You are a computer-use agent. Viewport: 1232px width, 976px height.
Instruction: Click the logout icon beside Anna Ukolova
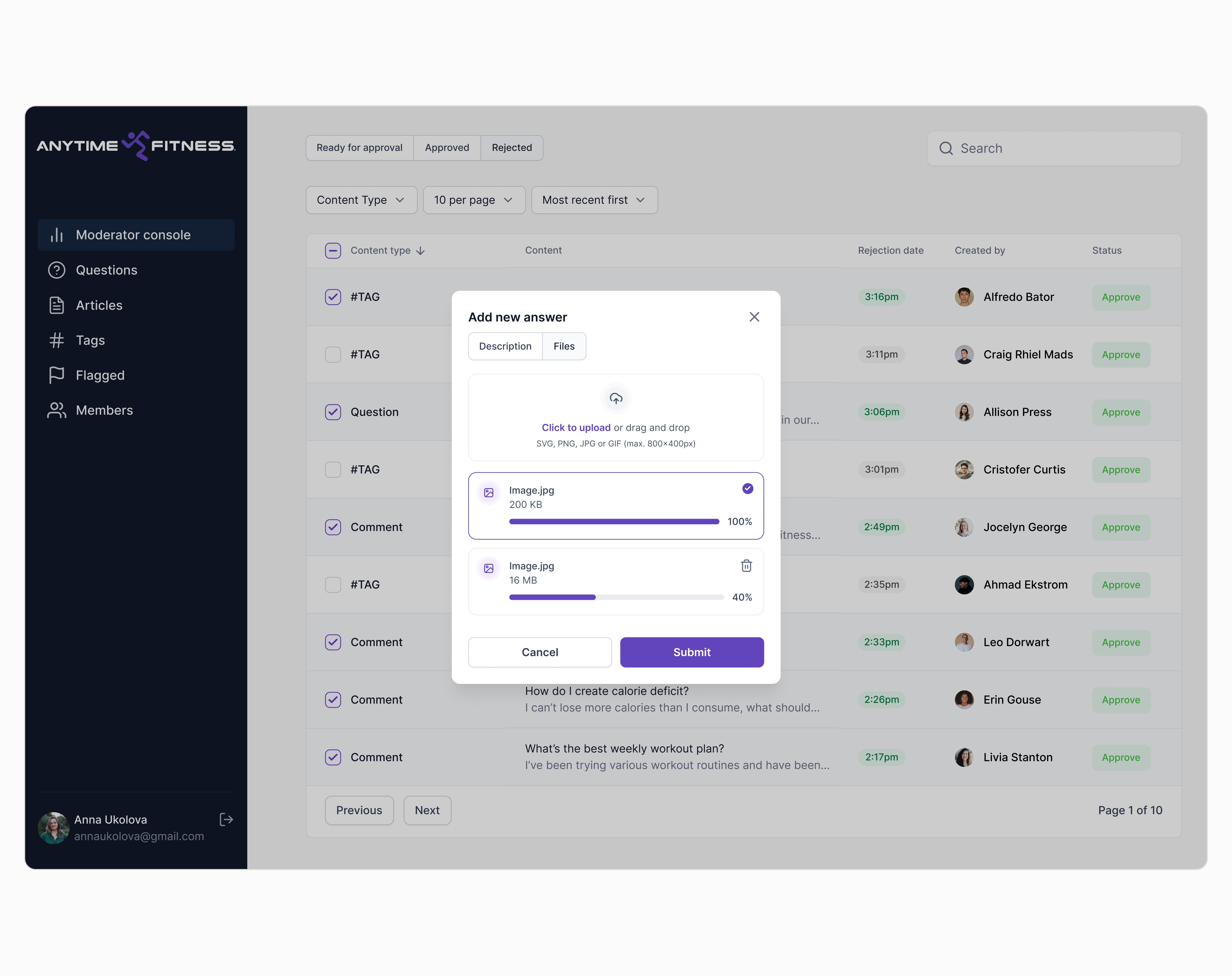click(226, 819)
